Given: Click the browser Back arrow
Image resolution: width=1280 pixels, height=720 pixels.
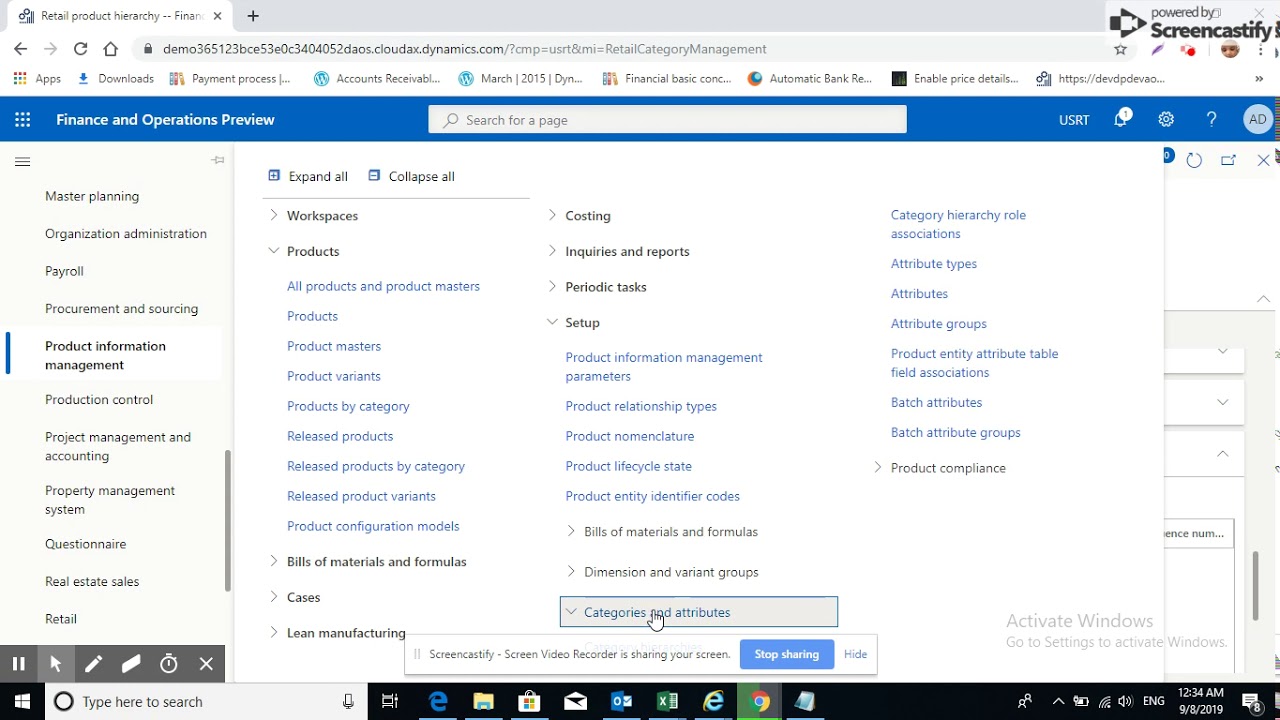Looking at the screenshot, I should click(20, 48).
